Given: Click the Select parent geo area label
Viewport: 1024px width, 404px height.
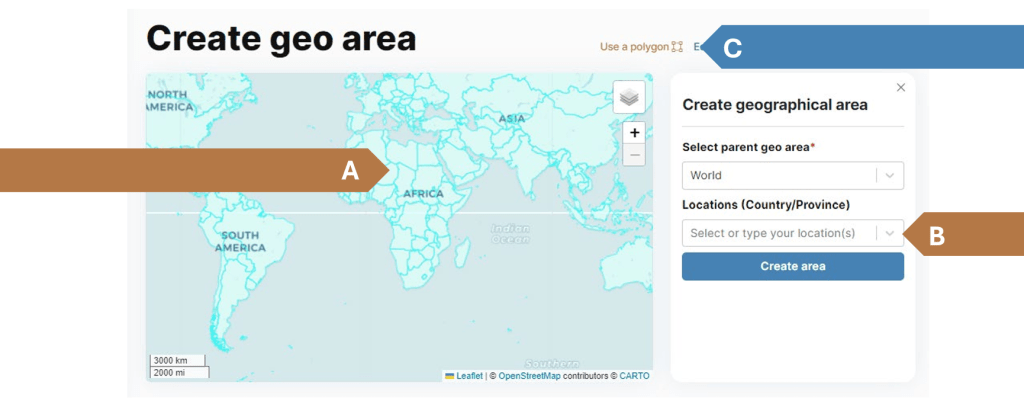Looking at the screenshot, I should click(x=748, y=148).
